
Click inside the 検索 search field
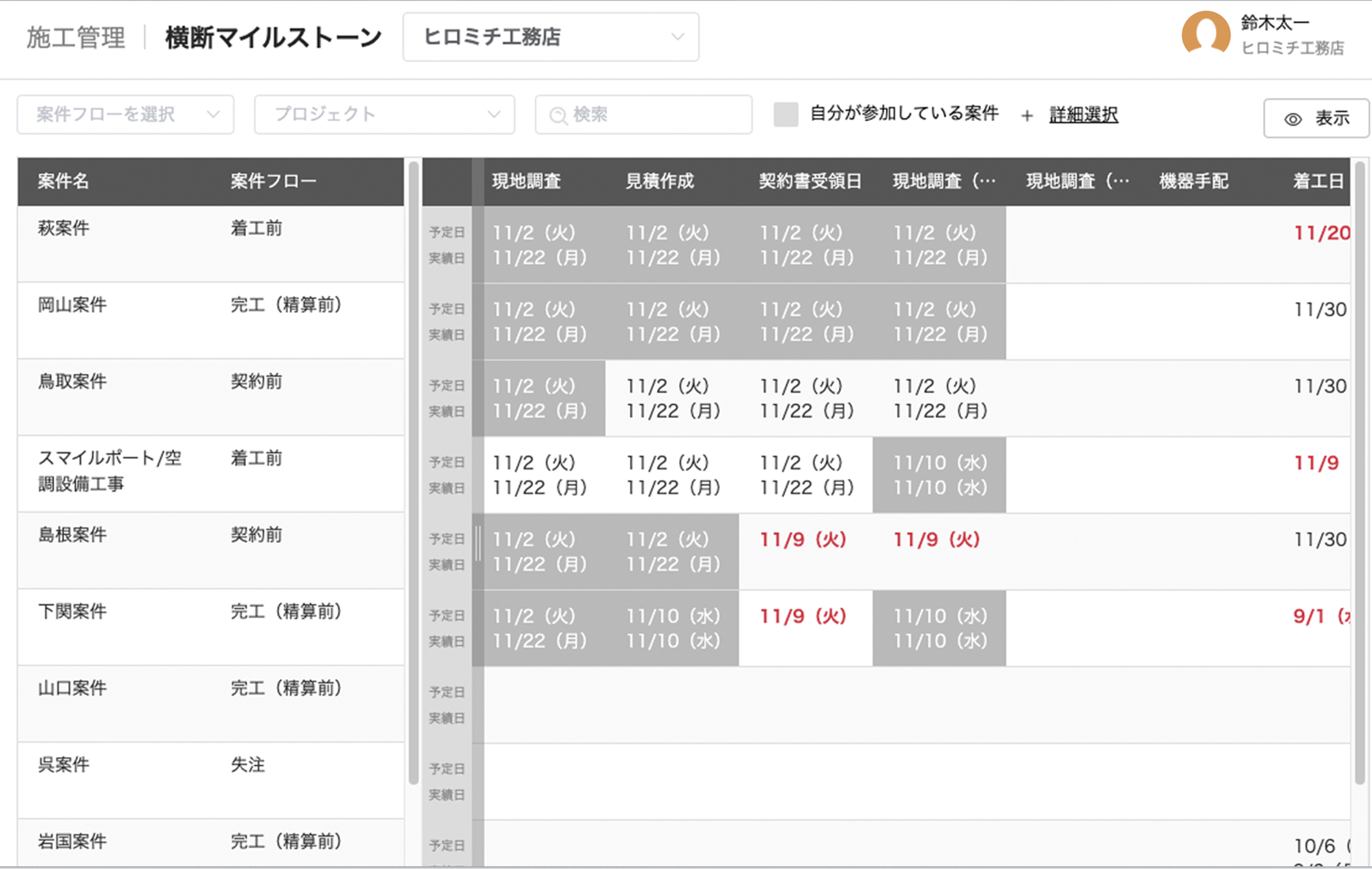(x=643, y=114)
